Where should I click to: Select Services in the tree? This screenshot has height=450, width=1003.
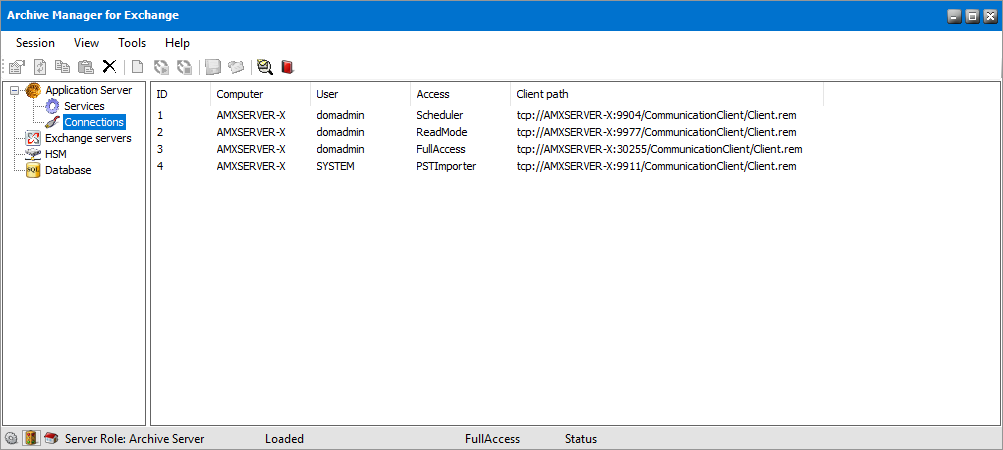point(84,106)
